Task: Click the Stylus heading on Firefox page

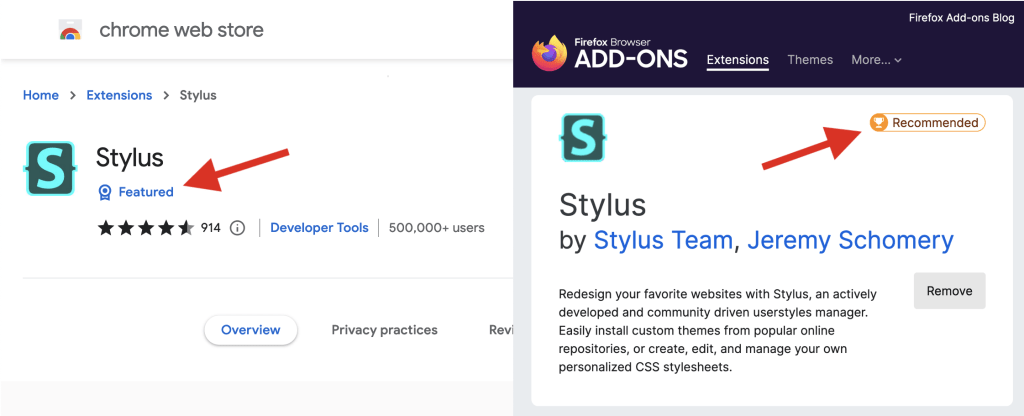Action: pyautogui.click(x=602, y=206)
